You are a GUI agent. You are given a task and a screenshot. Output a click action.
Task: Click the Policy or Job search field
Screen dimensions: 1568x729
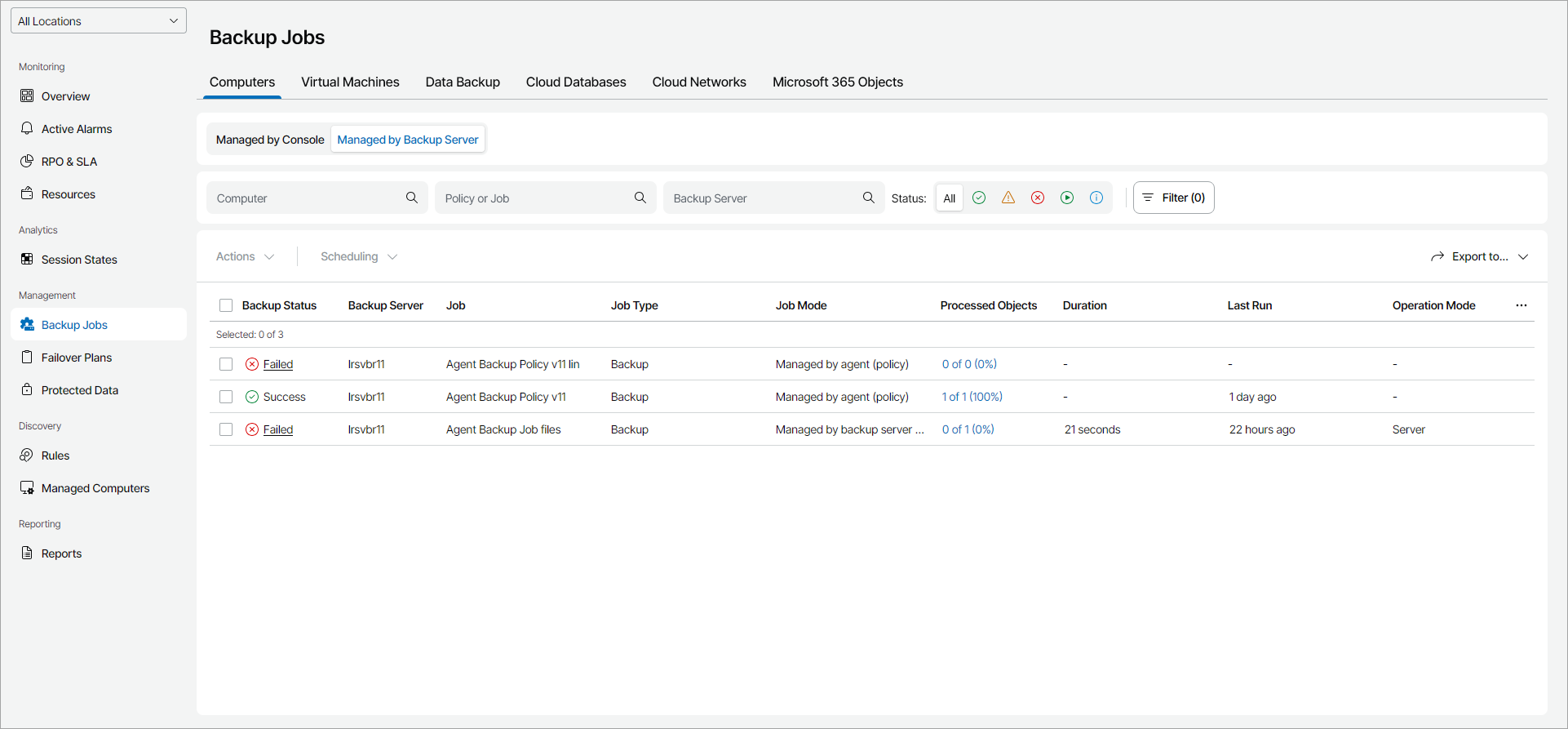534,198
